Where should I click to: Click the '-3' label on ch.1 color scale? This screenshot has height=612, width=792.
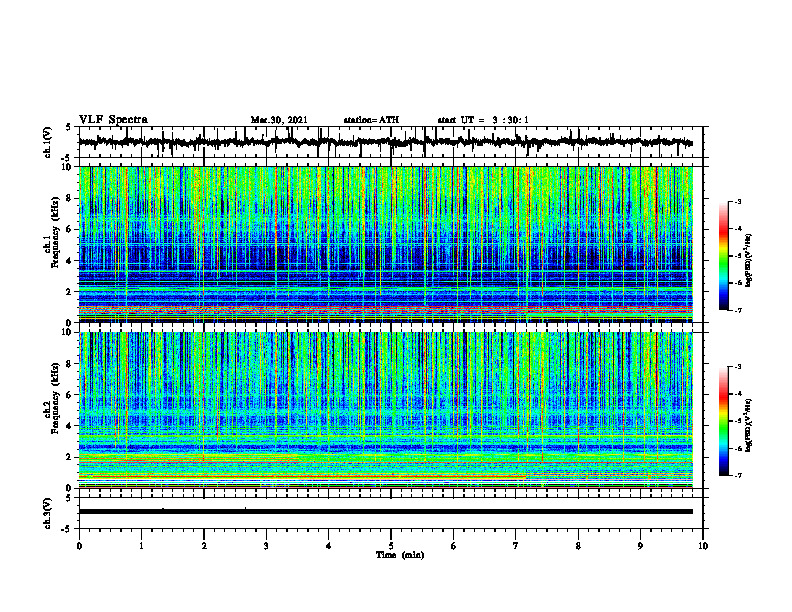click(738, 201)
